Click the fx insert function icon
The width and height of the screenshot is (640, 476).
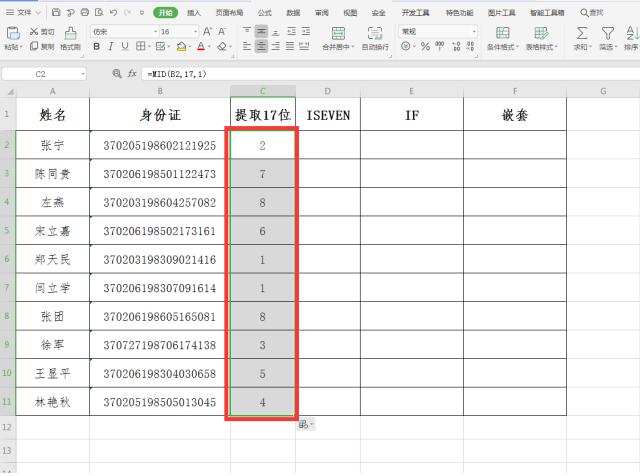click(x=132, y=73)
